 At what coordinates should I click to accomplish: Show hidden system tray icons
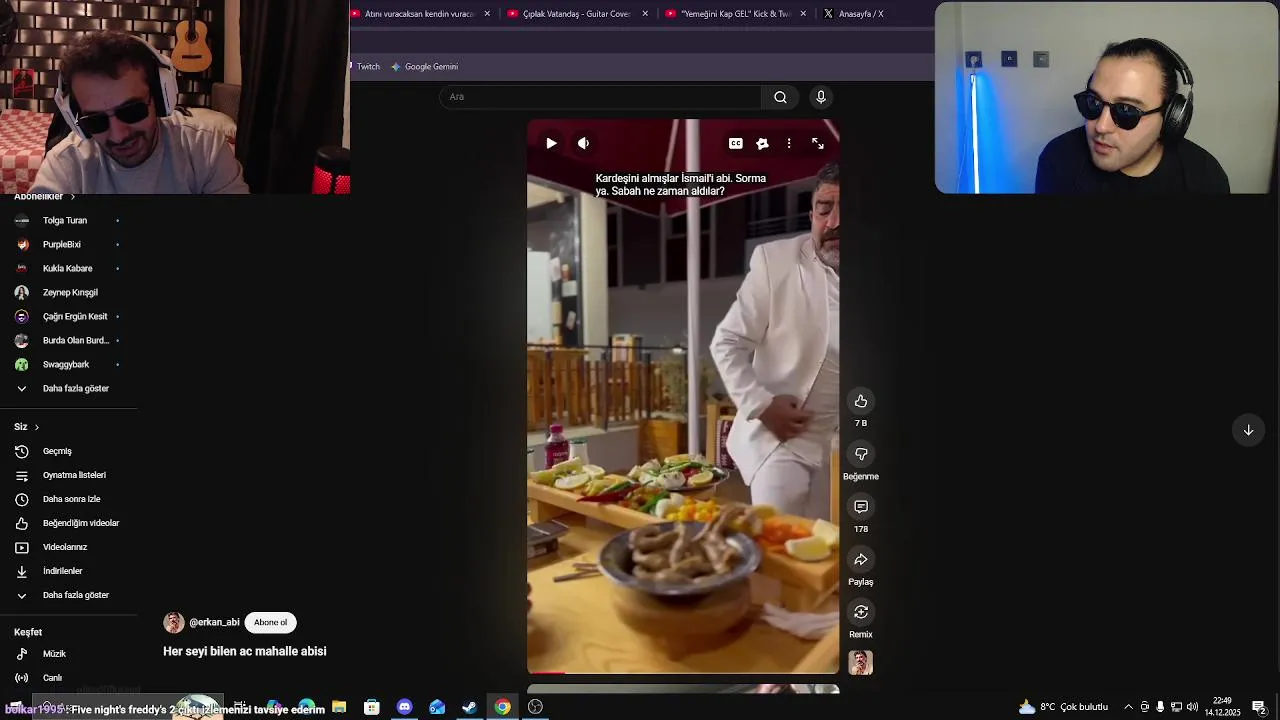(x=1128, y=707)
